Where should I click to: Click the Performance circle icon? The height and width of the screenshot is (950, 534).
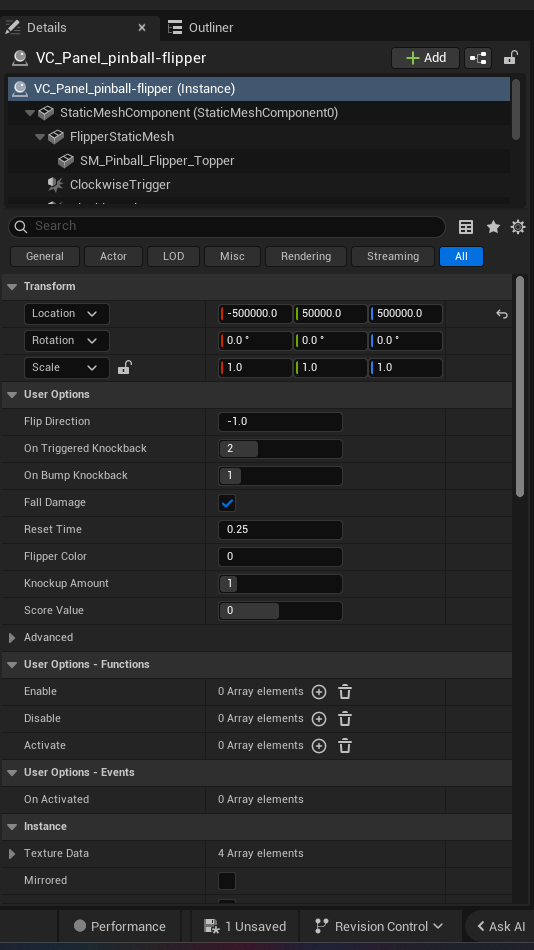pyautogui.click(x=80, y=925)
